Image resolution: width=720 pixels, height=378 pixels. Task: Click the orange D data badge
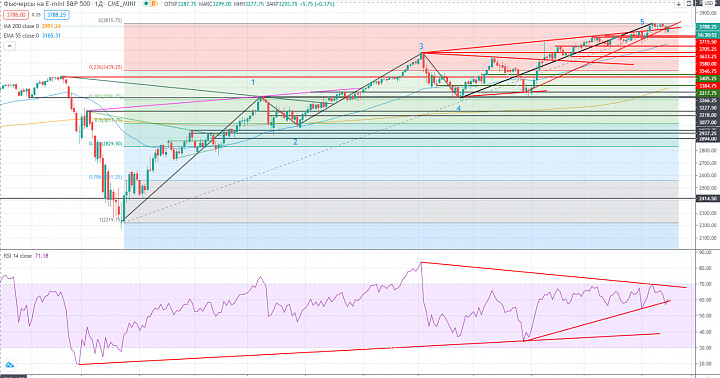pos(153,4)
